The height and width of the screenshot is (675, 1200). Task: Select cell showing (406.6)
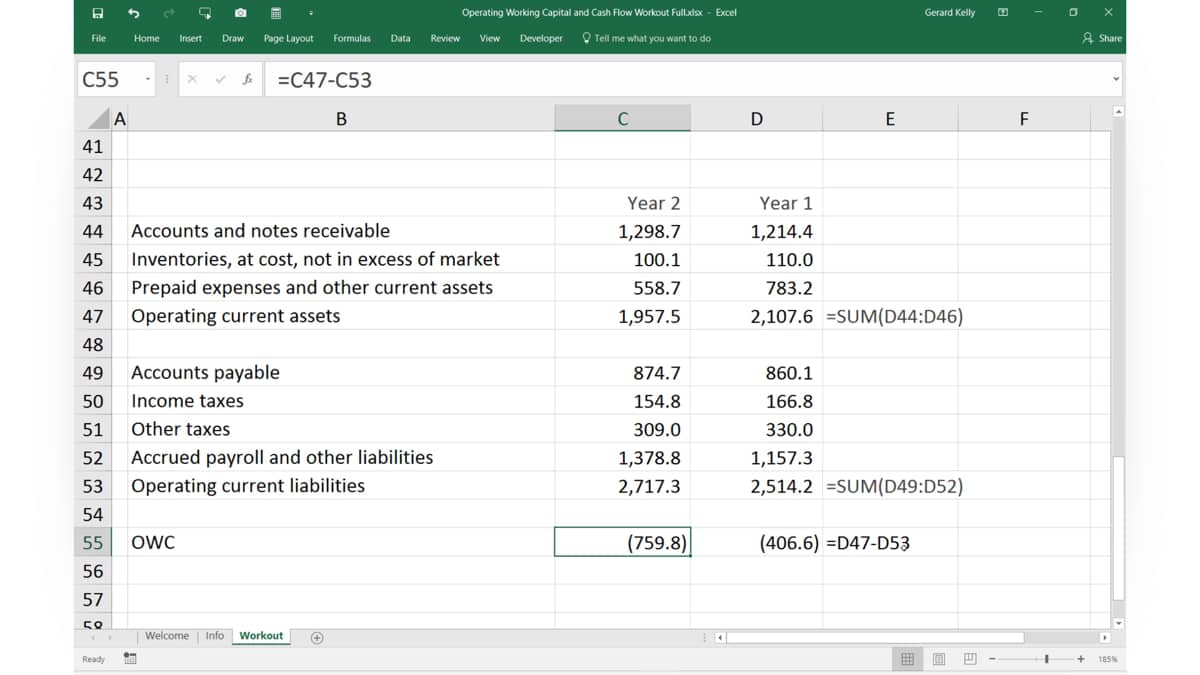[756, 543]
